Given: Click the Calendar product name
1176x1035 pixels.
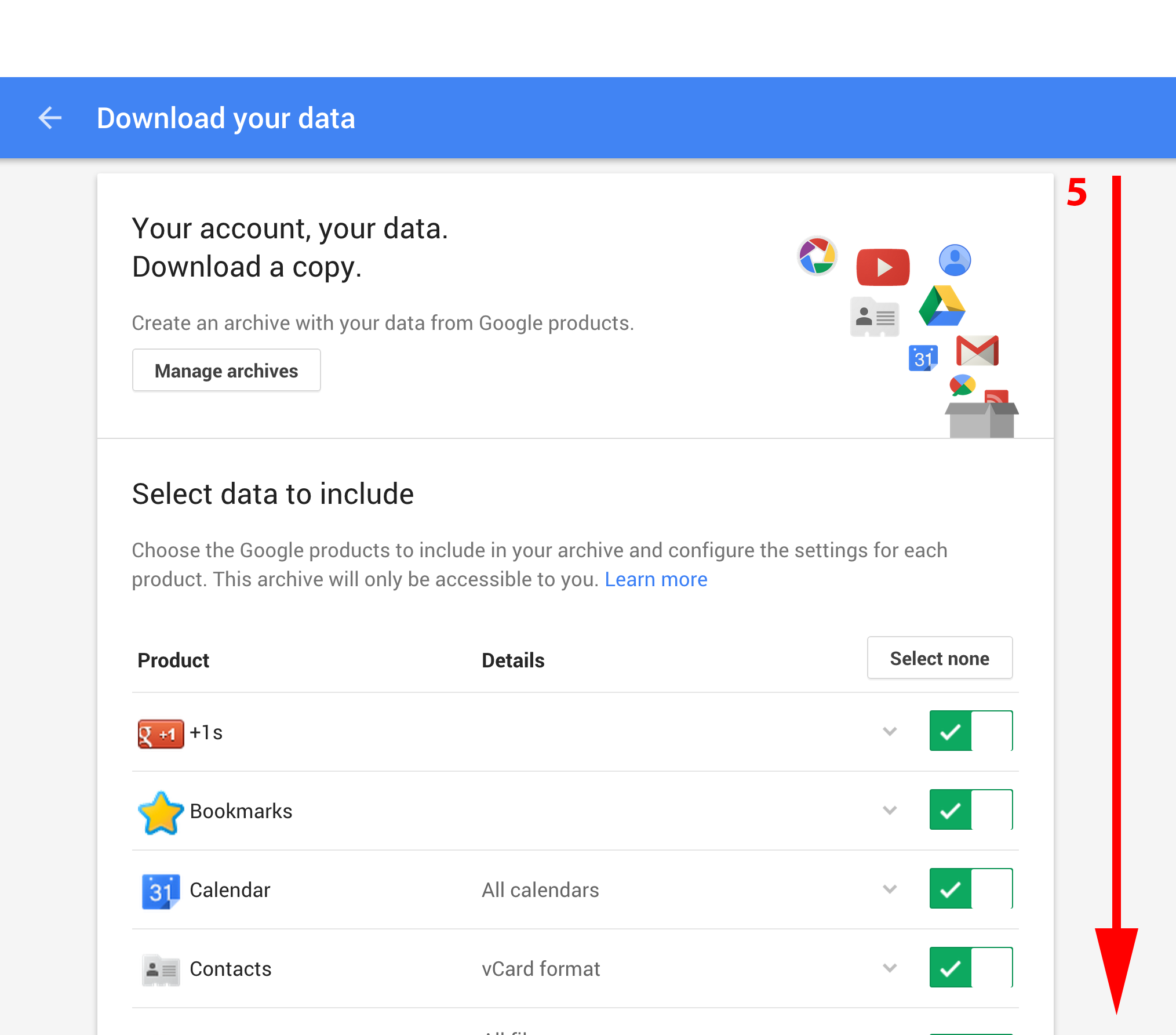Looking at the screenshot, I should 230,889.
